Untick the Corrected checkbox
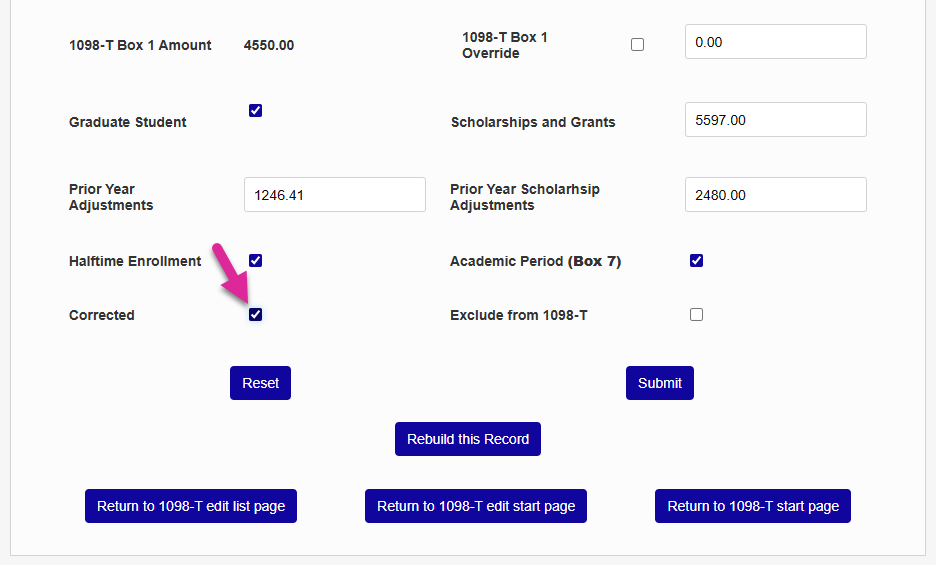936x565 pixels. [x=256, y=315]
